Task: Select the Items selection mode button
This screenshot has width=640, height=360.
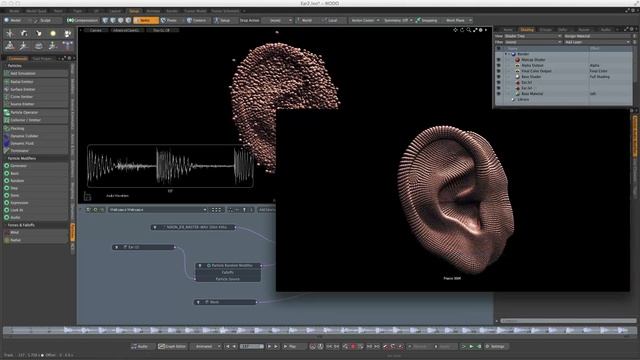Action: (x=146, y=20)
